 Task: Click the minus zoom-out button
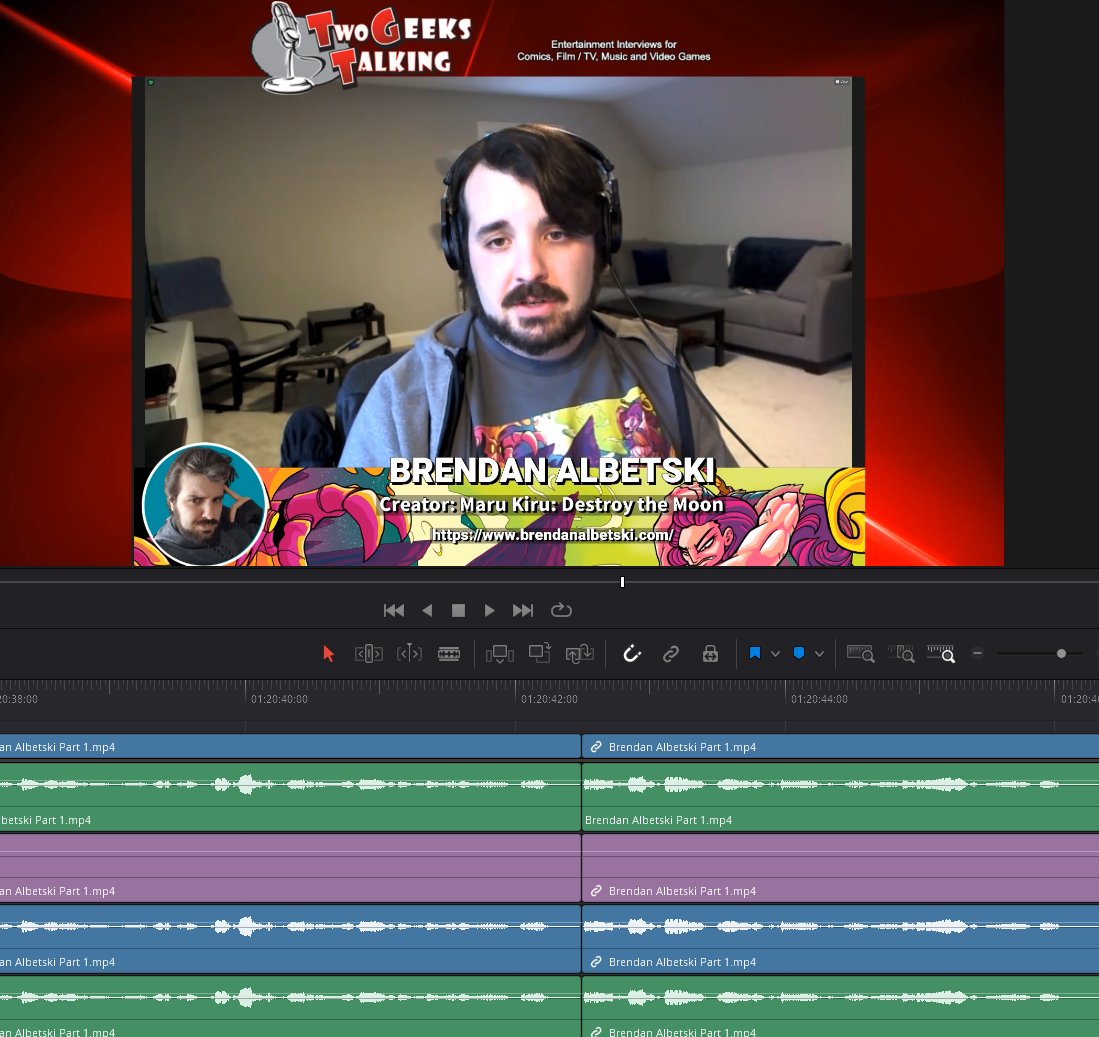coord(977,653)
